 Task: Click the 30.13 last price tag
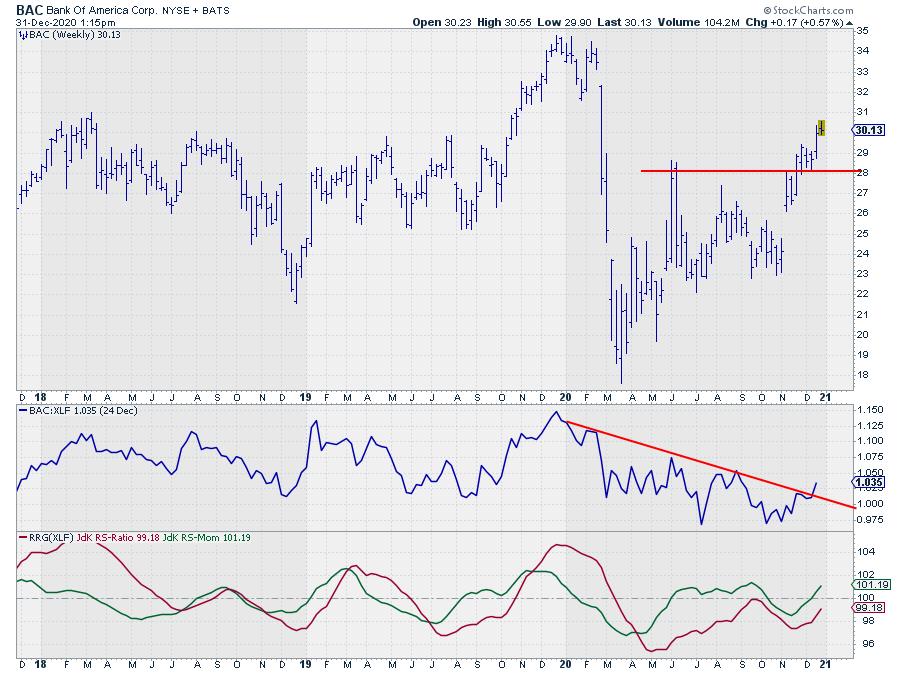(x=866, y=130)
